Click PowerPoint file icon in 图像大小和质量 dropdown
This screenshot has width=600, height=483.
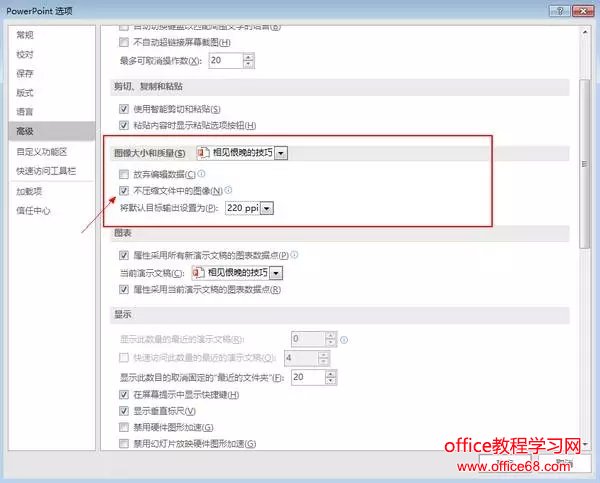203,153
